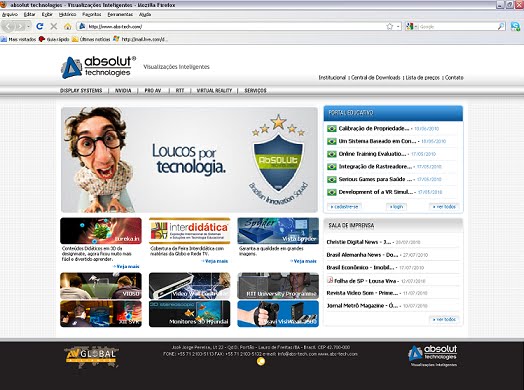This screenshot has width=524, height=390.
Task: Open the Christie Digital News item
Action: click(x=359, y=242)
